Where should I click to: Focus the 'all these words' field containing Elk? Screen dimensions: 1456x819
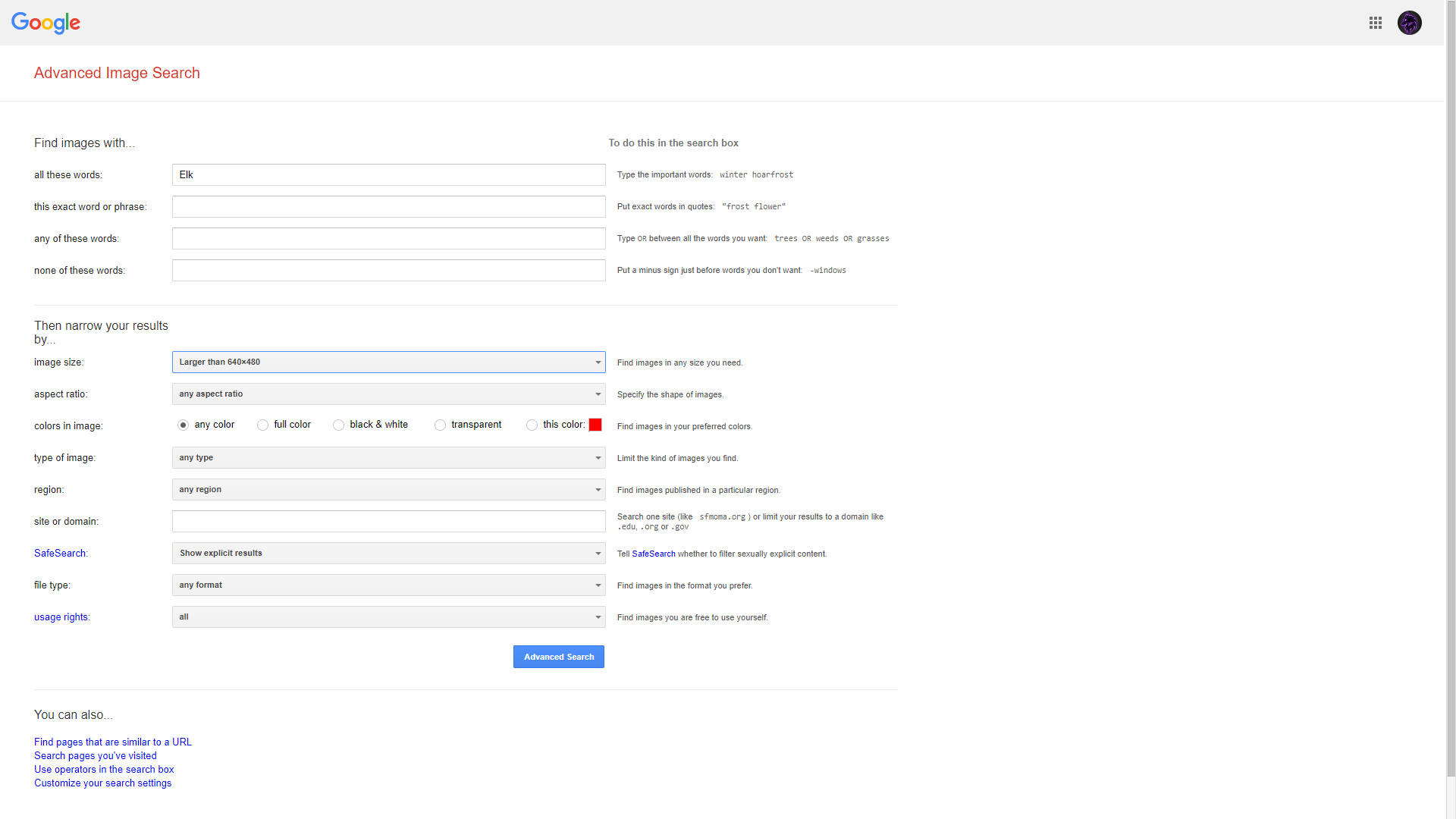click(x=388, y=174)
